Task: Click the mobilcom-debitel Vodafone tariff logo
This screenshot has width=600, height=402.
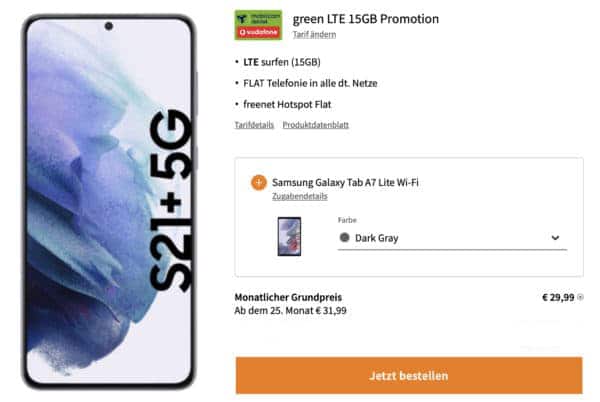Action: point(258,25)
